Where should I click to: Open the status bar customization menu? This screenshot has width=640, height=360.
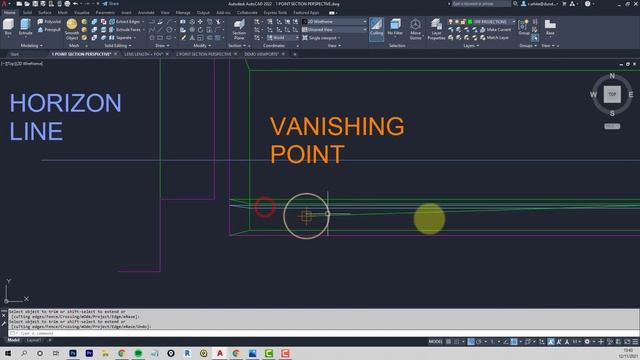click(x=635, y=342)
